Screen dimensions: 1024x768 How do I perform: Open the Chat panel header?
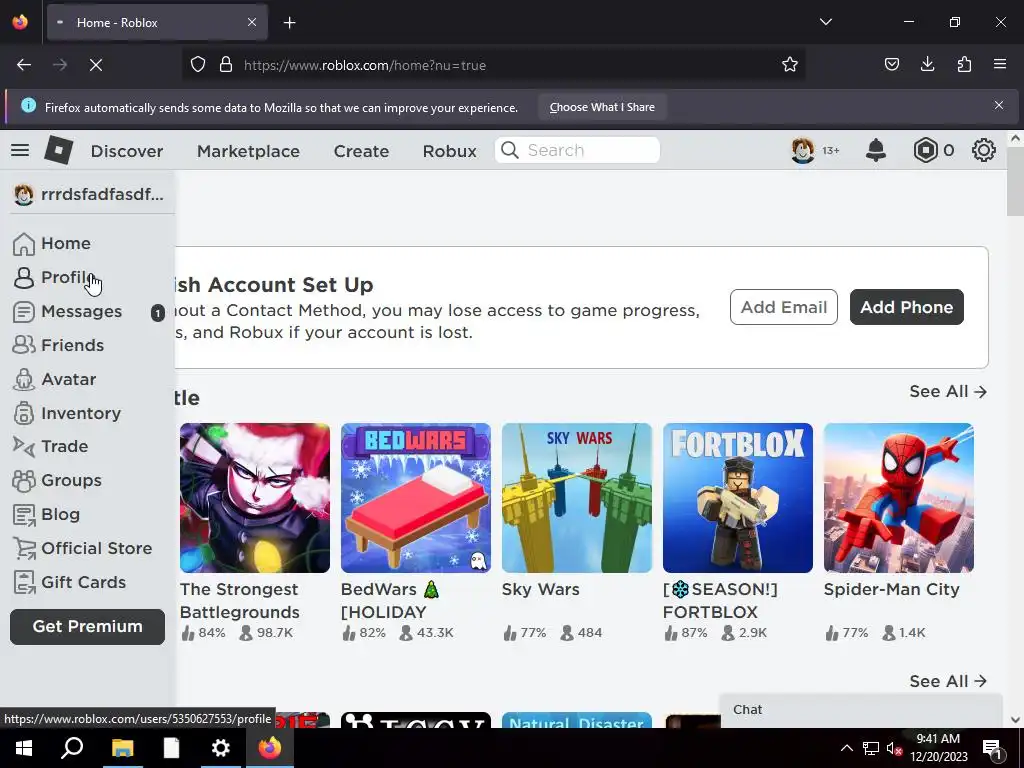[x=861, y=710]
